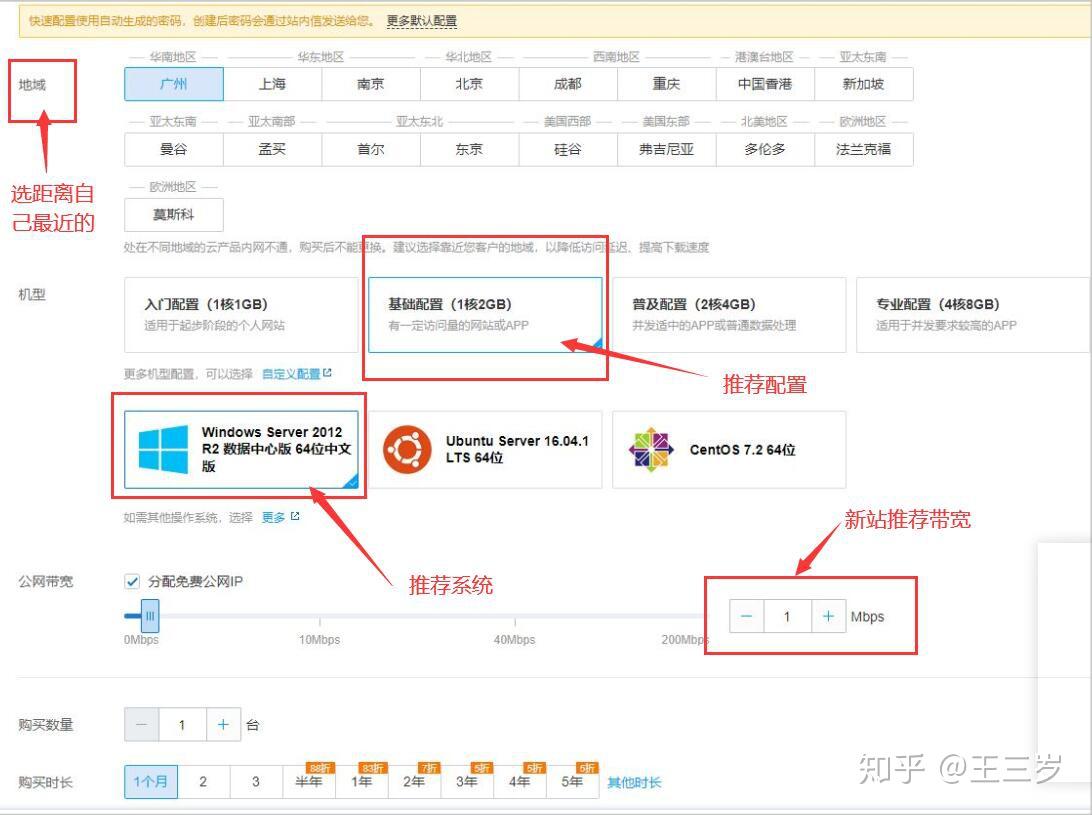The width and height of the screenshot is (1092, 815).
Task: Pick the 基础配置 1核2GB plan
Action: 485,315
